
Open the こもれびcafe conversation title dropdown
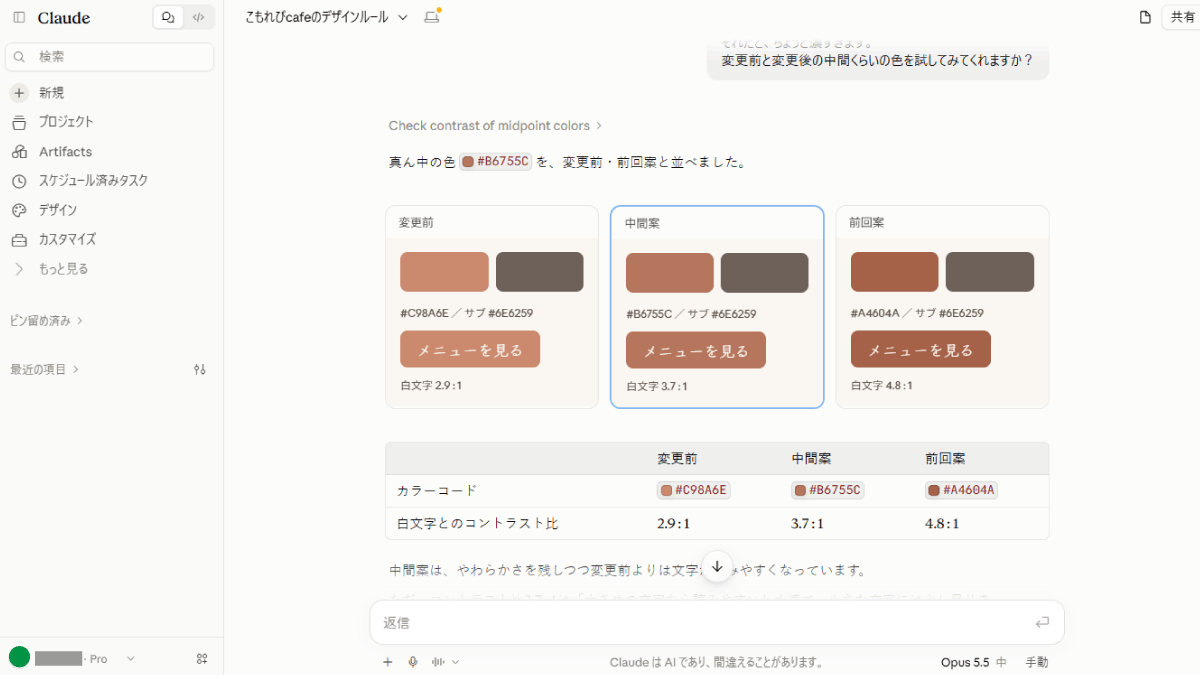[x=327, y=17]
